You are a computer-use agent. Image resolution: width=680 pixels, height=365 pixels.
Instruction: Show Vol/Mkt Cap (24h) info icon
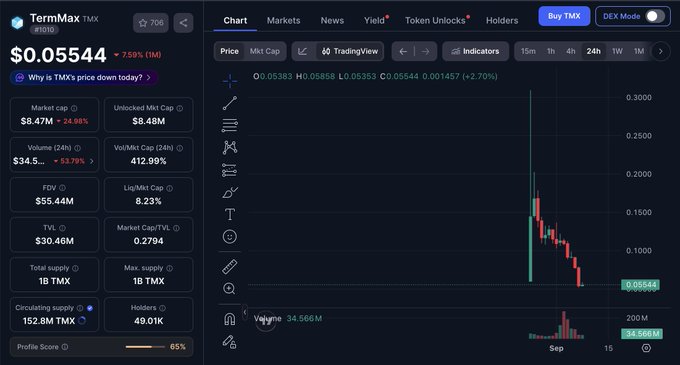click(180, 148)
